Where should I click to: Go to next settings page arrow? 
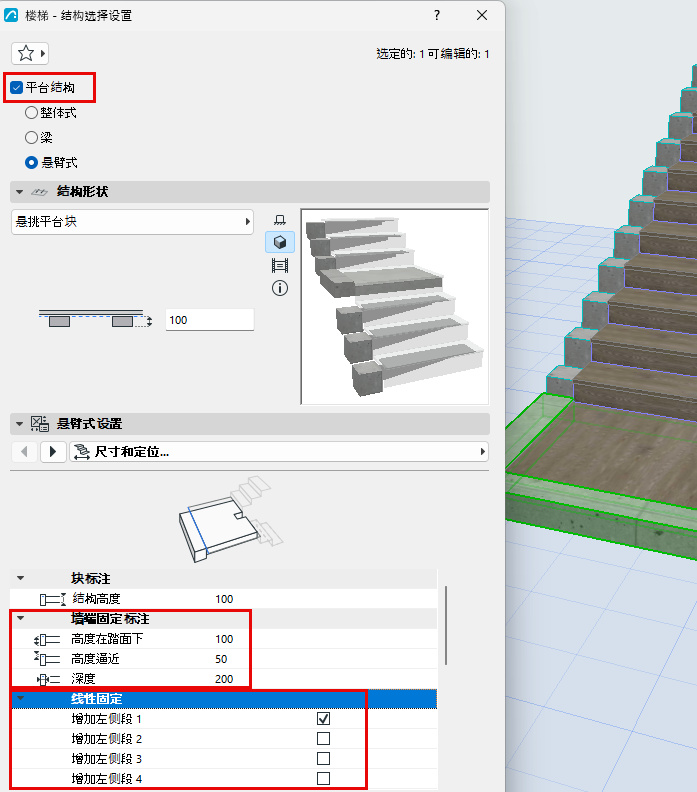[x=53, y=451]
